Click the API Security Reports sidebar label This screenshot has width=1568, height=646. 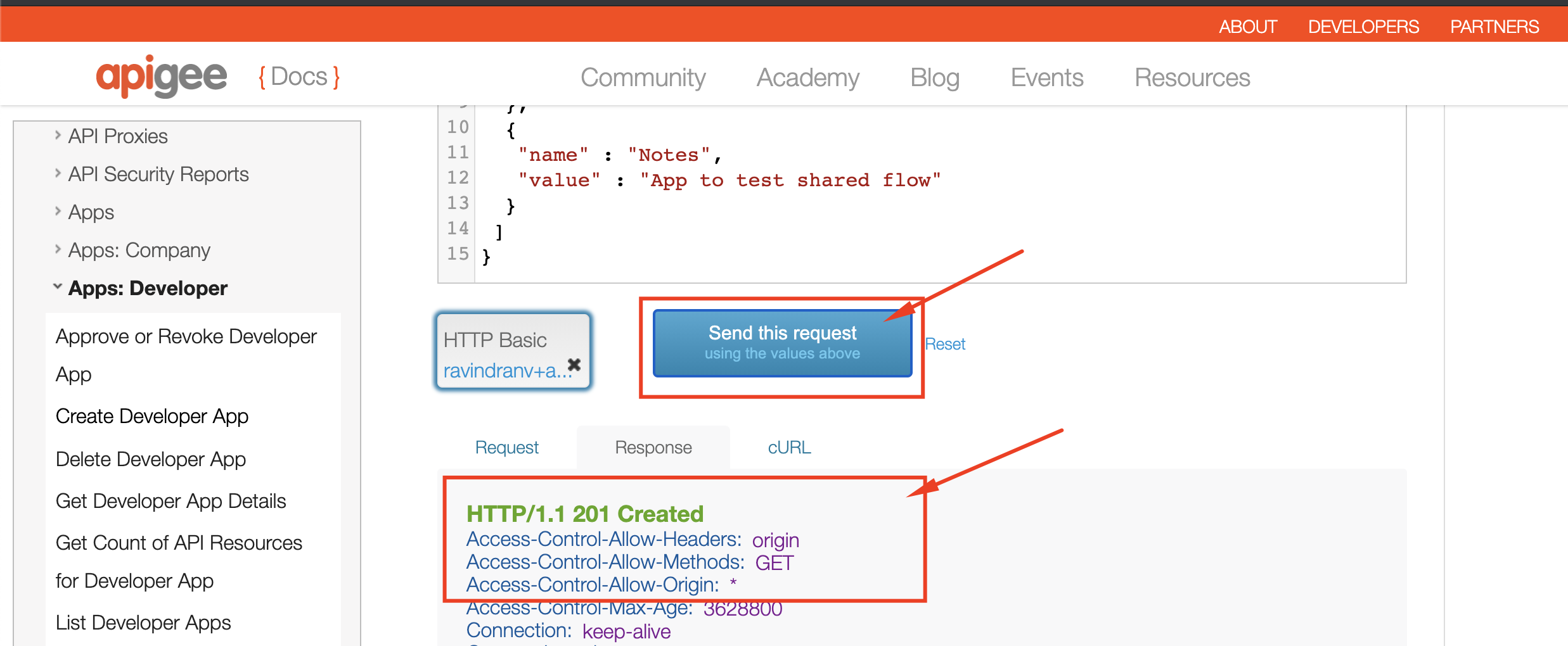(x=158, y=174)
